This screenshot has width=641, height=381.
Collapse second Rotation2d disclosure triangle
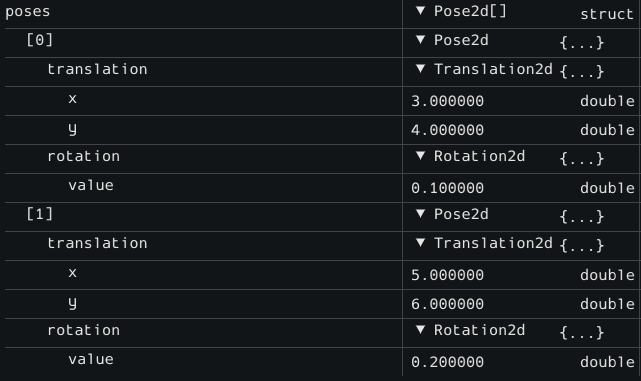(x=420, y=330)
